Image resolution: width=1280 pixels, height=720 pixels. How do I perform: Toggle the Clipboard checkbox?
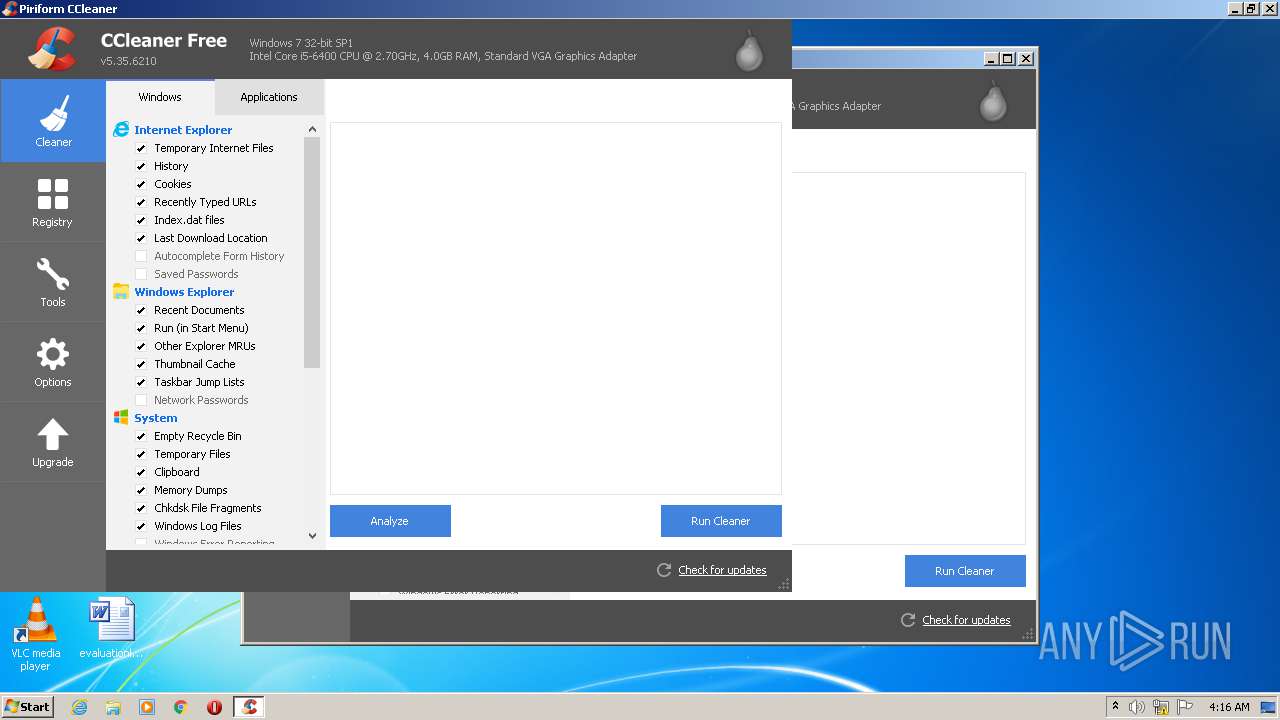141,472
